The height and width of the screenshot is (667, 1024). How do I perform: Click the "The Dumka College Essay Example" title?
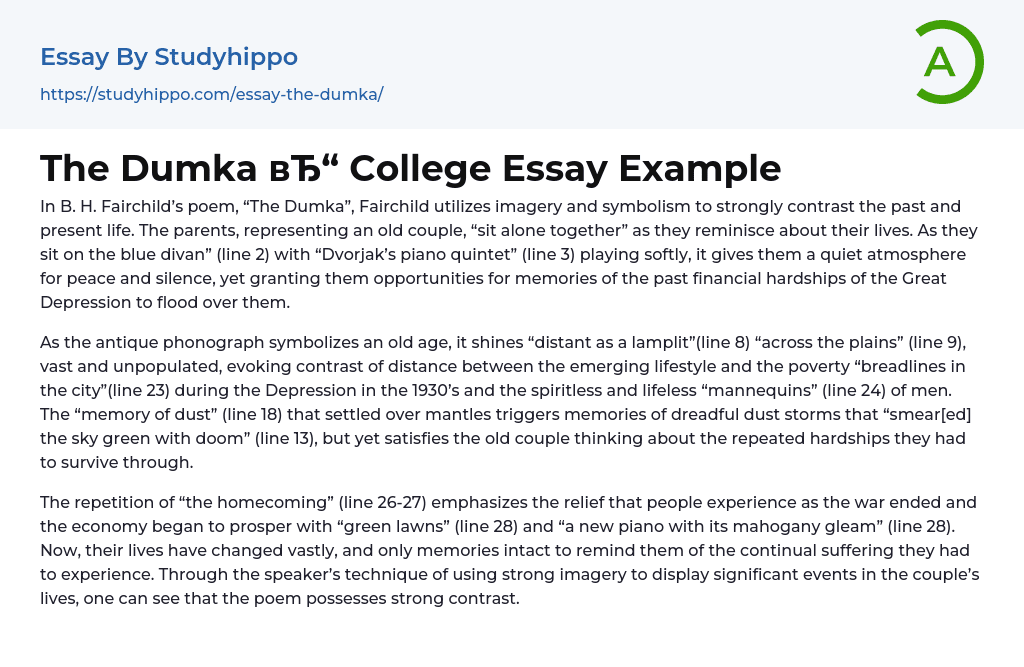410,168
